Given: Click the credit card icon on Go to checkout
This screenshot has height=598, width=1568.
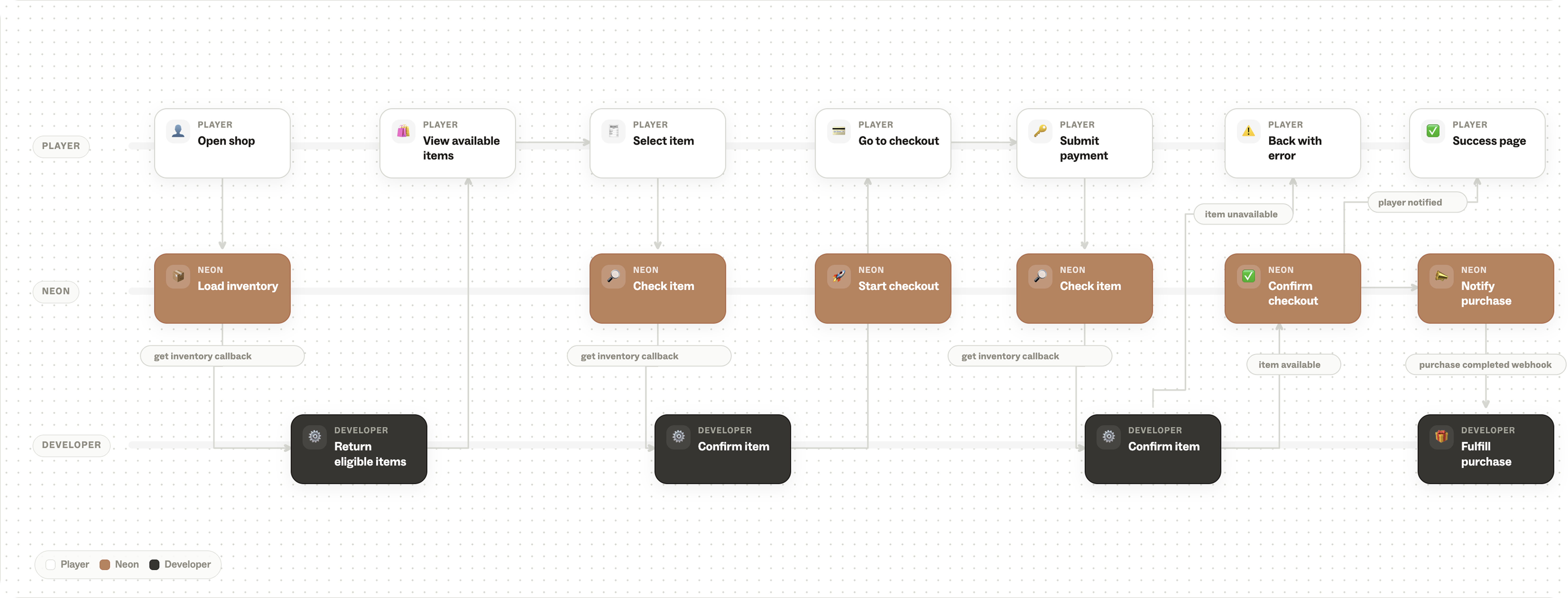Looking at the screenshot, I should [839, 131].
